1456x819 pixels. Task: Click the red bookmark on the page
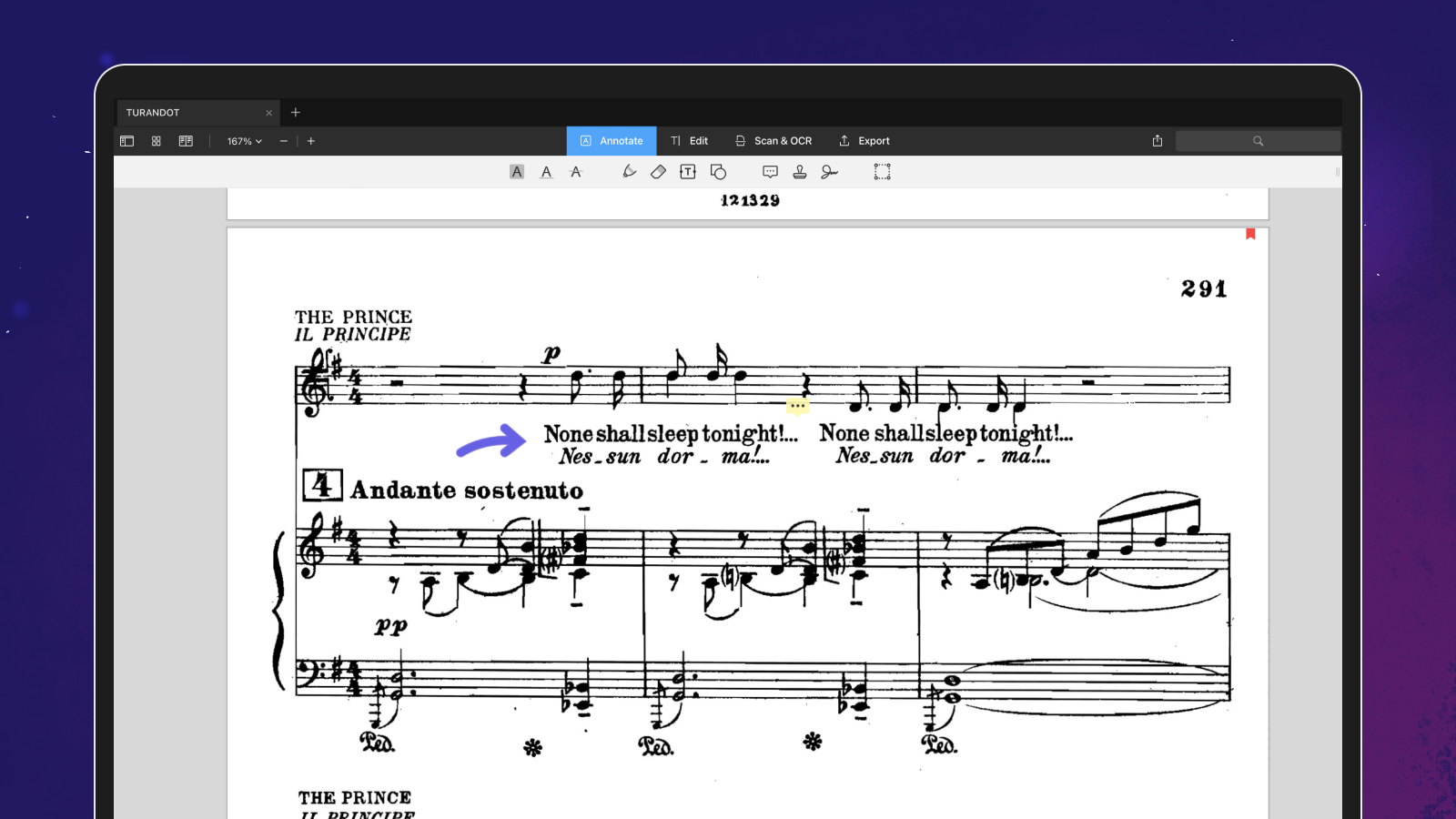pos(1250,234)
